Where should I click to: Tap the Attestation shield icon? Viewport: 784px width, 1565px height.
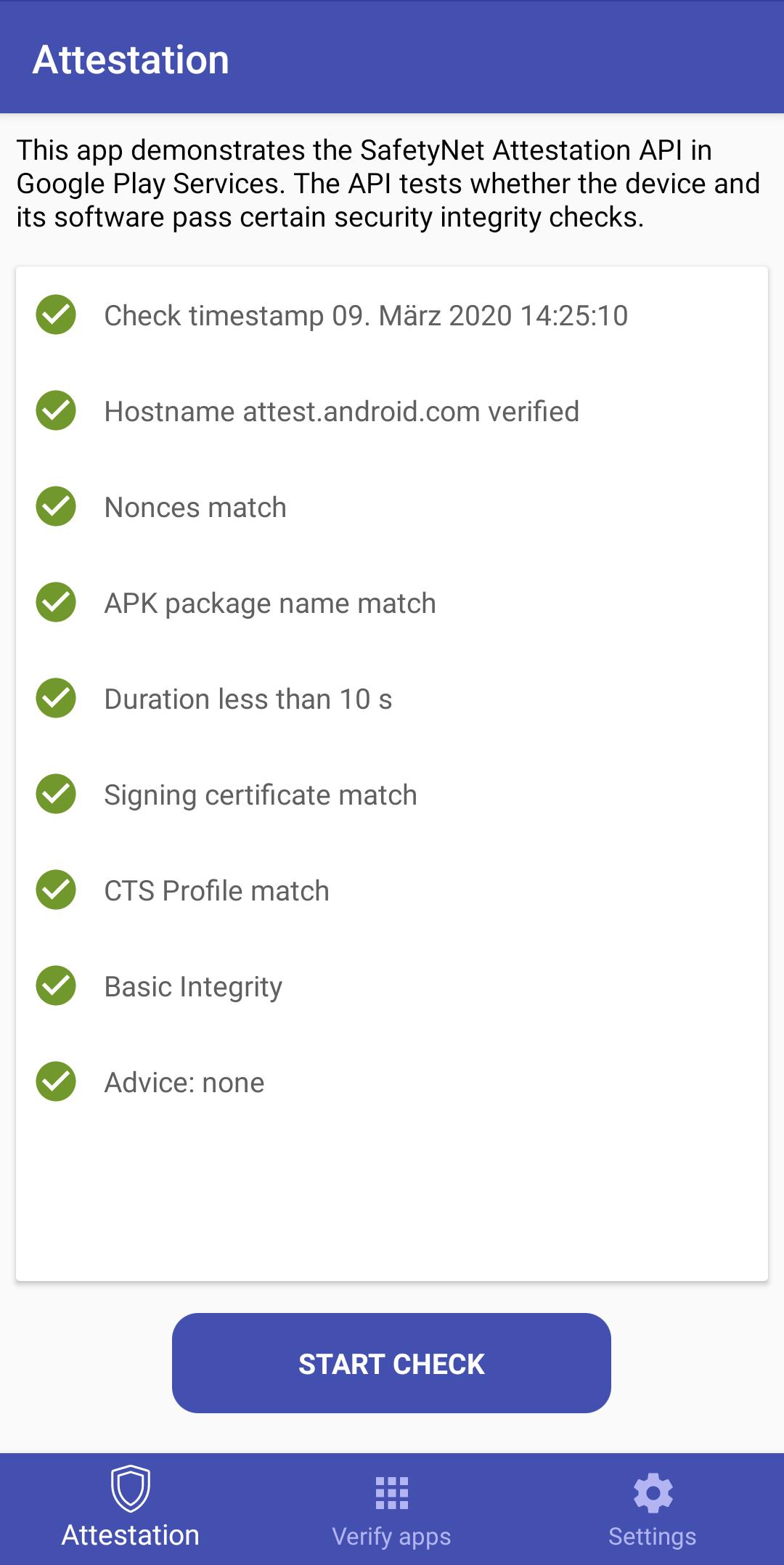[131, 1488]
